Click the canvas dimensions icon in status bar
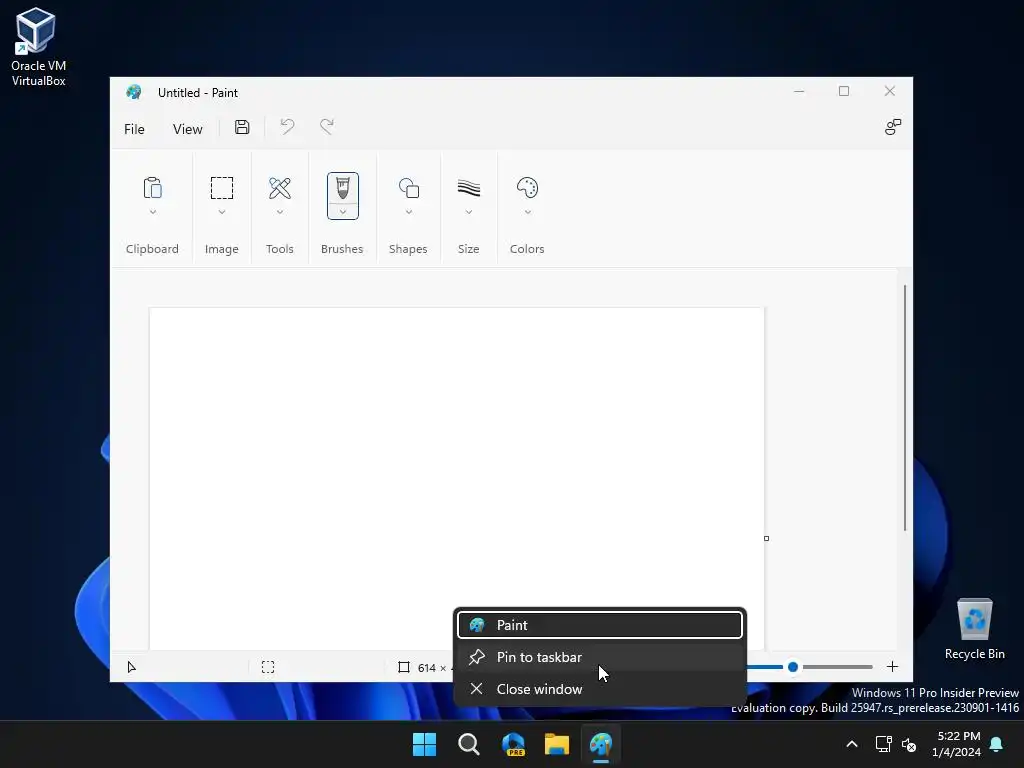The width and height of the screenshot is (1024, 768). click(x=404, y=667)
